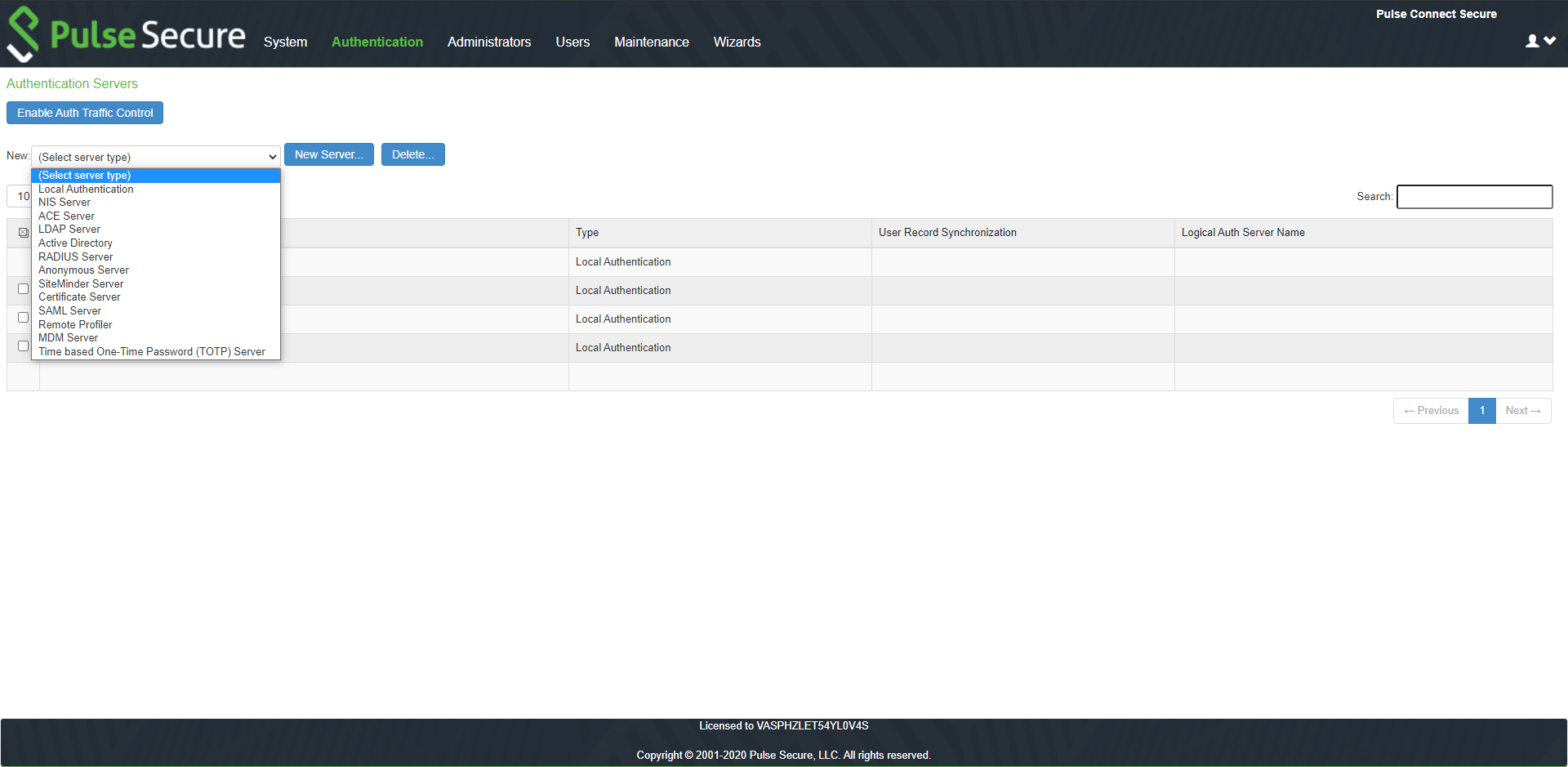Choose ACE Server option
Image resolution: width=1568 pixels, height=767 pixels.
[156, 216]
